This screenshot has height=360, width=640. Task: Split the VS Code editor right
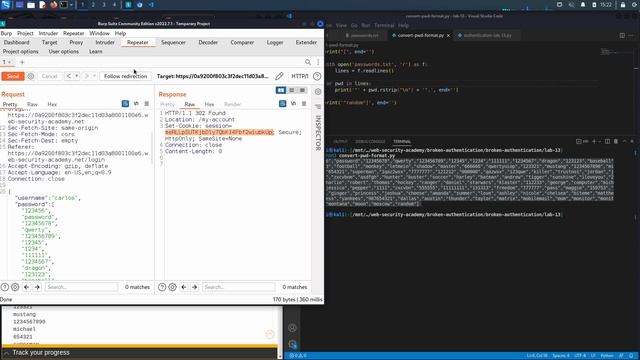pos(622,36)
